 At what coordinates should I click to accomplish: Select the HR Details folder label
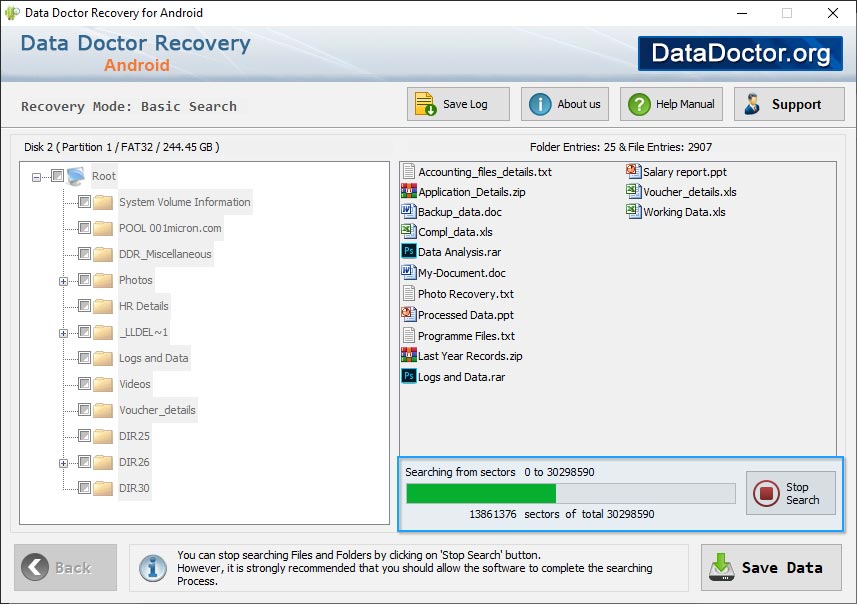[144, 306]
